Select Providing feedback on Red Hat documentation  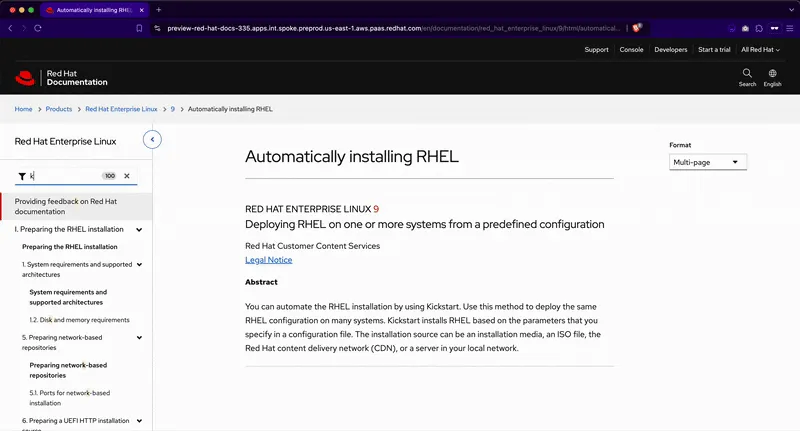pyautogui.click(x=77, y=206)
